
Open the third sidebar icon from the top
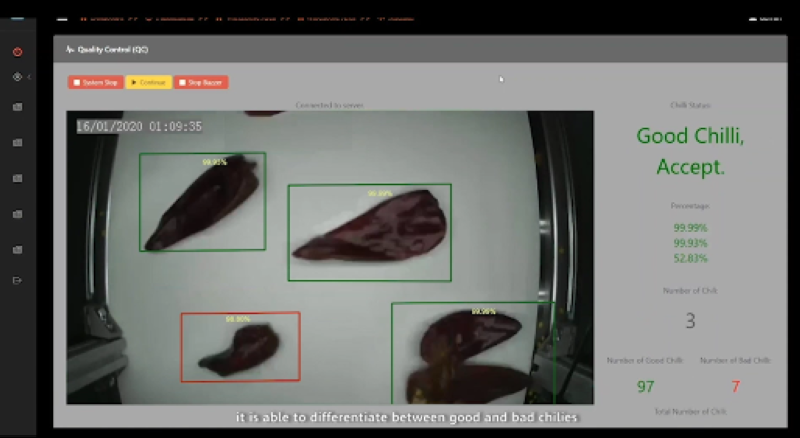[17, 107]
